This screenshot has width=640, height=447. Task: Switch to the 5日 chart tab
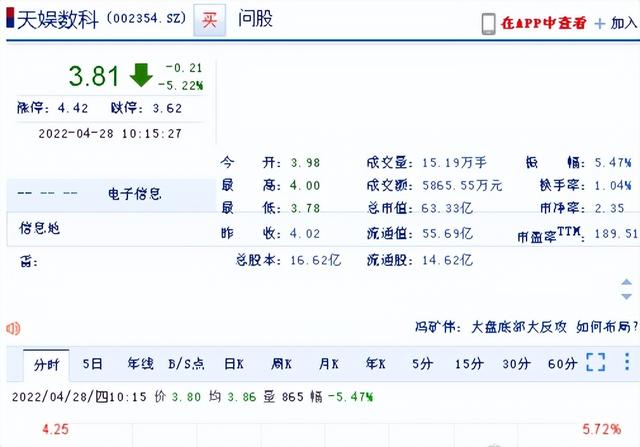[x=93, y=363]
